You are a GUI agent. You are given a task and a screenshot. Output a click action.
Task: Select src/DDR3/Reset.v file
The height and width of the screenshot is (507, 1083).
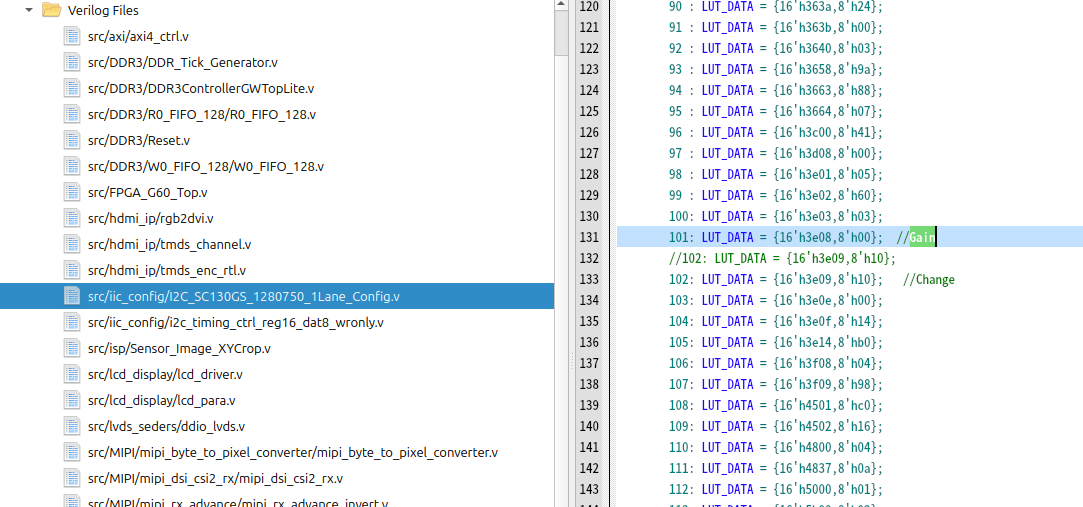(x=139, y=140)
